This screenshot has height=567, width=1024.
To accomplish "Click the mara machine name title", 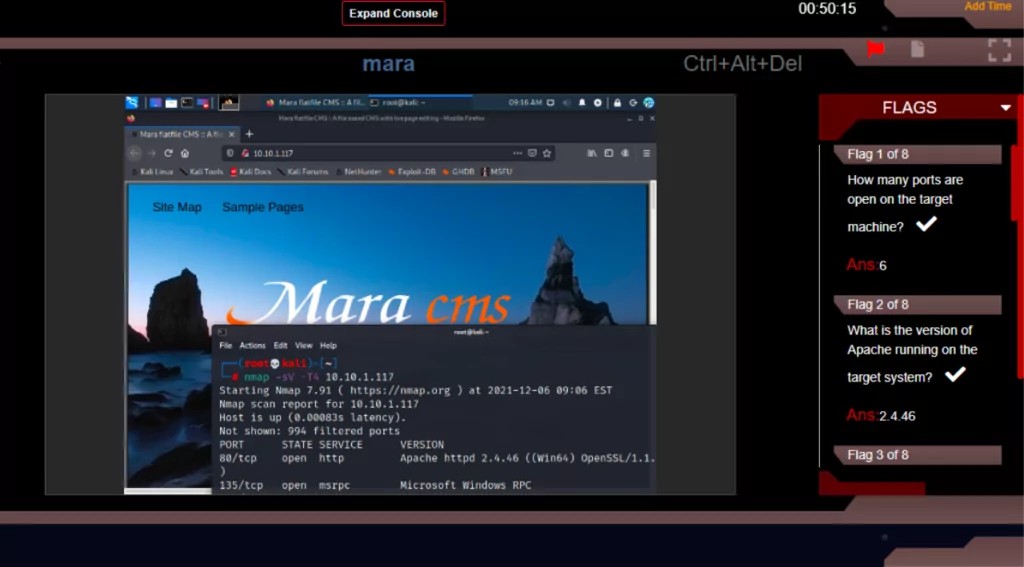I will point(389,64).
